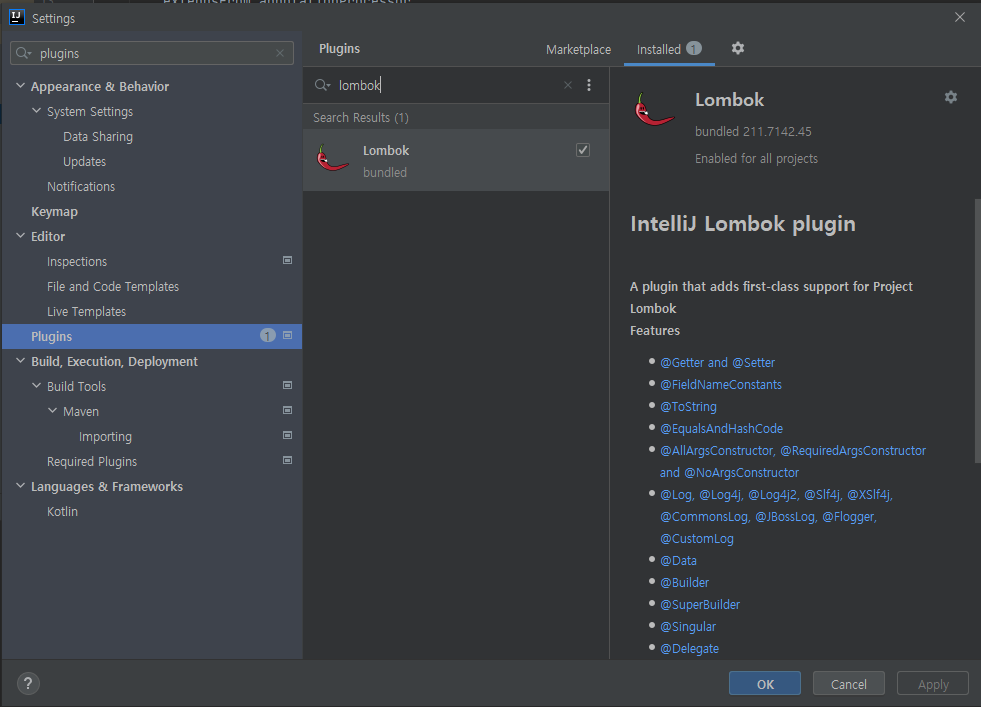Open Maven Importing settings
Viewport: 981px width, 707px height.
coord(105,437)
